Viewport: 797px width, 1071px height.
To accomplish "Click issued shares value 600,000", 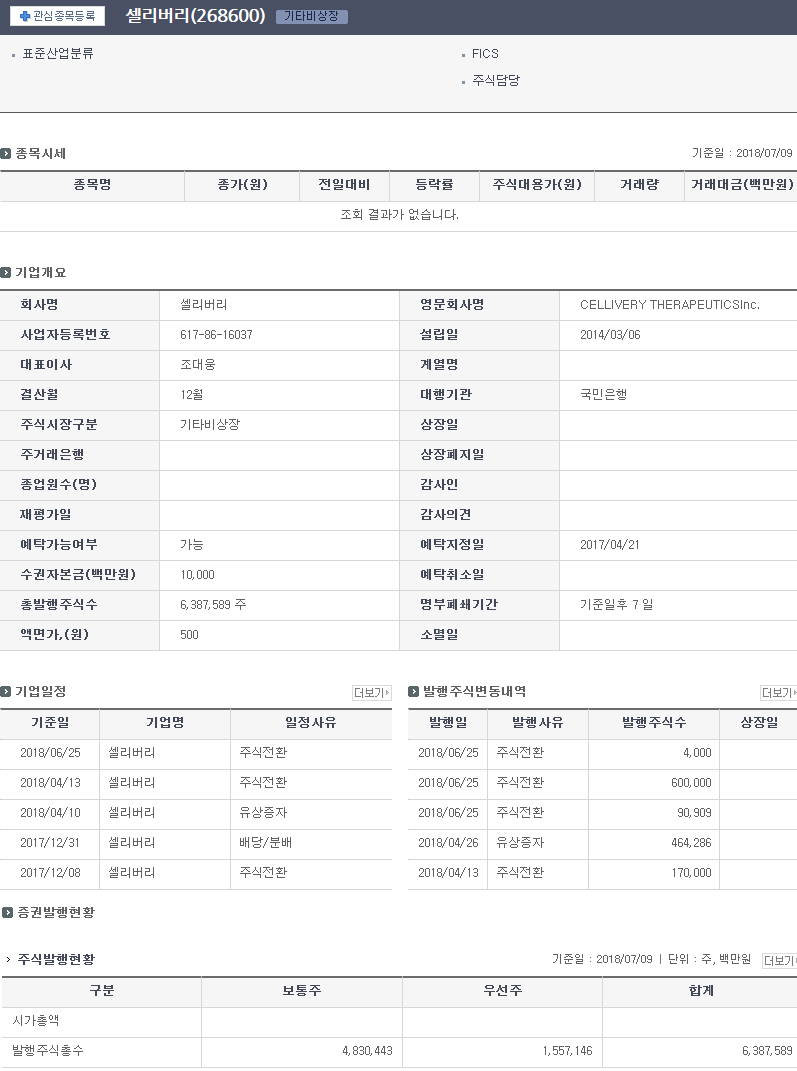I will click(691, 783).
